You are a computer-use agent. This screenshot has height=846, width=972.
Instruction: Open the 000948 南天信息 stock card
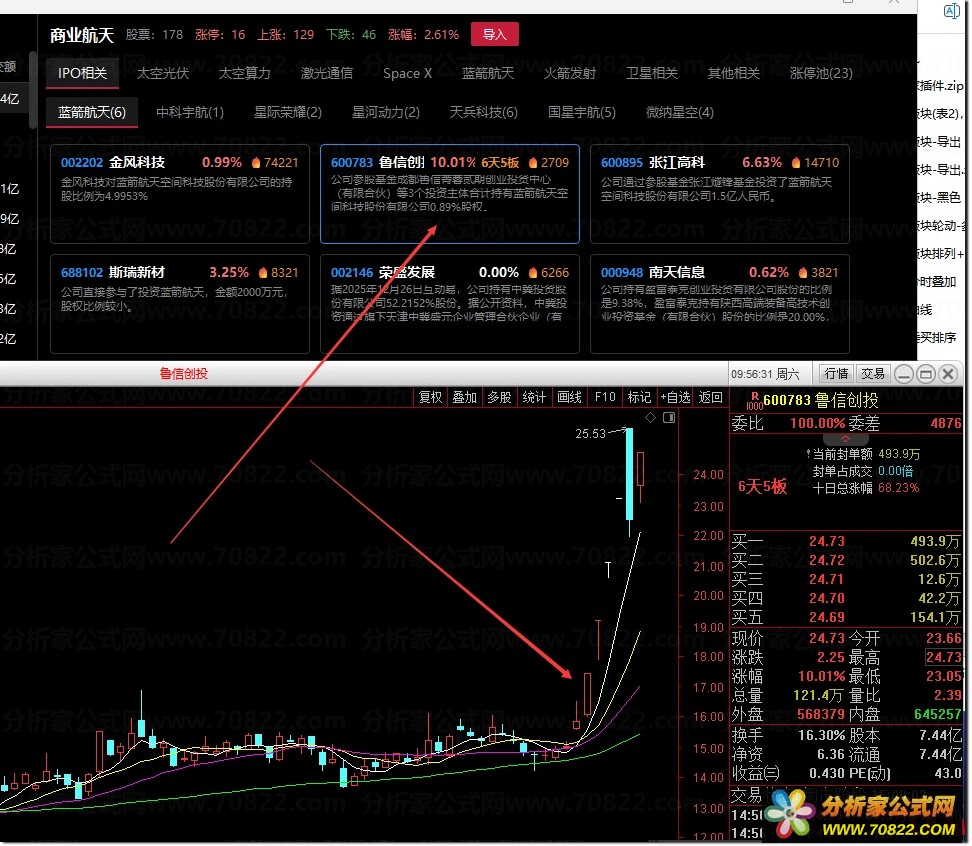[x=720, y=304]
